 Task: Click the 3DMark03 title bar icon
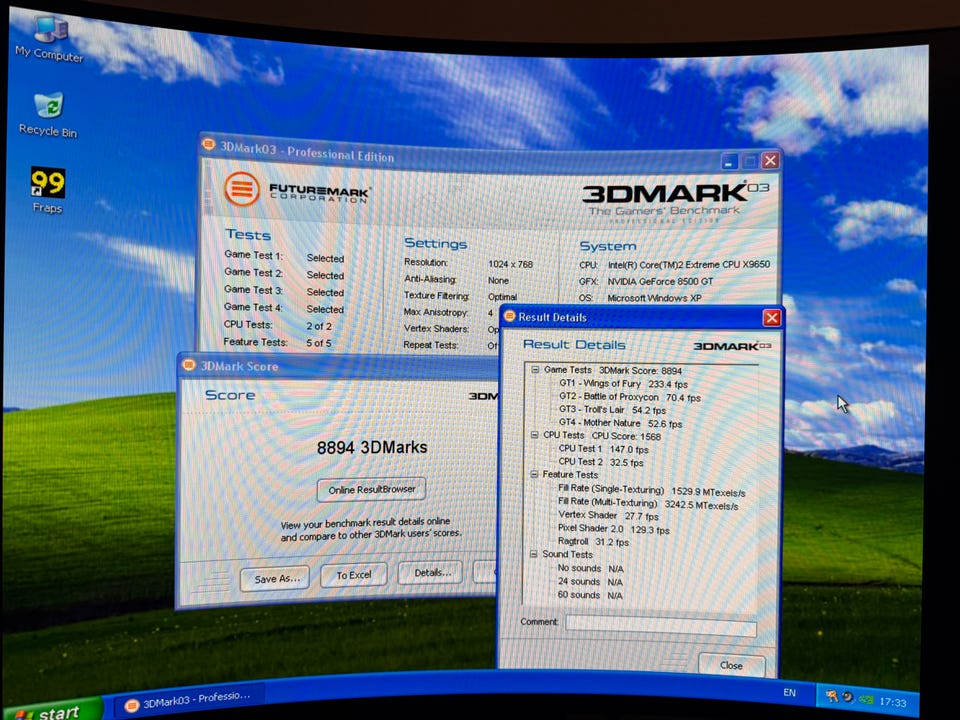click(209, 144)
